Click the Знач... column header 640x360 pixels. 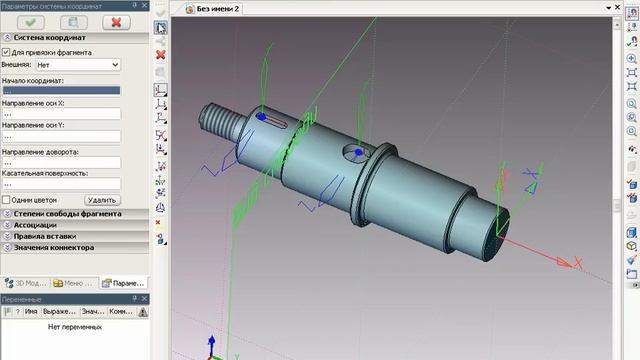[93, 312]
